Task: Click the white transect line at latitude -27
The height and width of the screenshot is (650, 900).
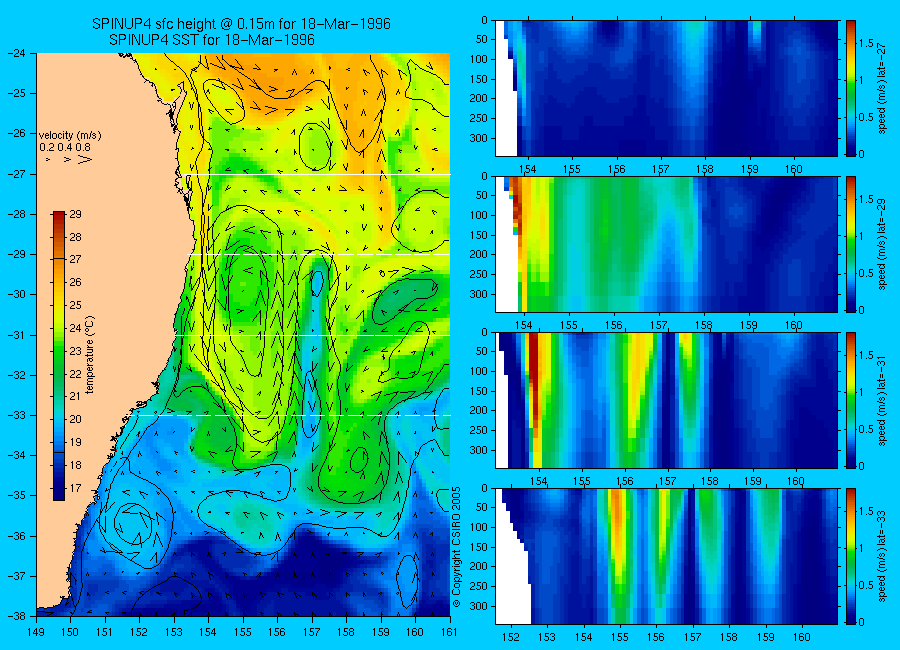Action: [316, 175]
